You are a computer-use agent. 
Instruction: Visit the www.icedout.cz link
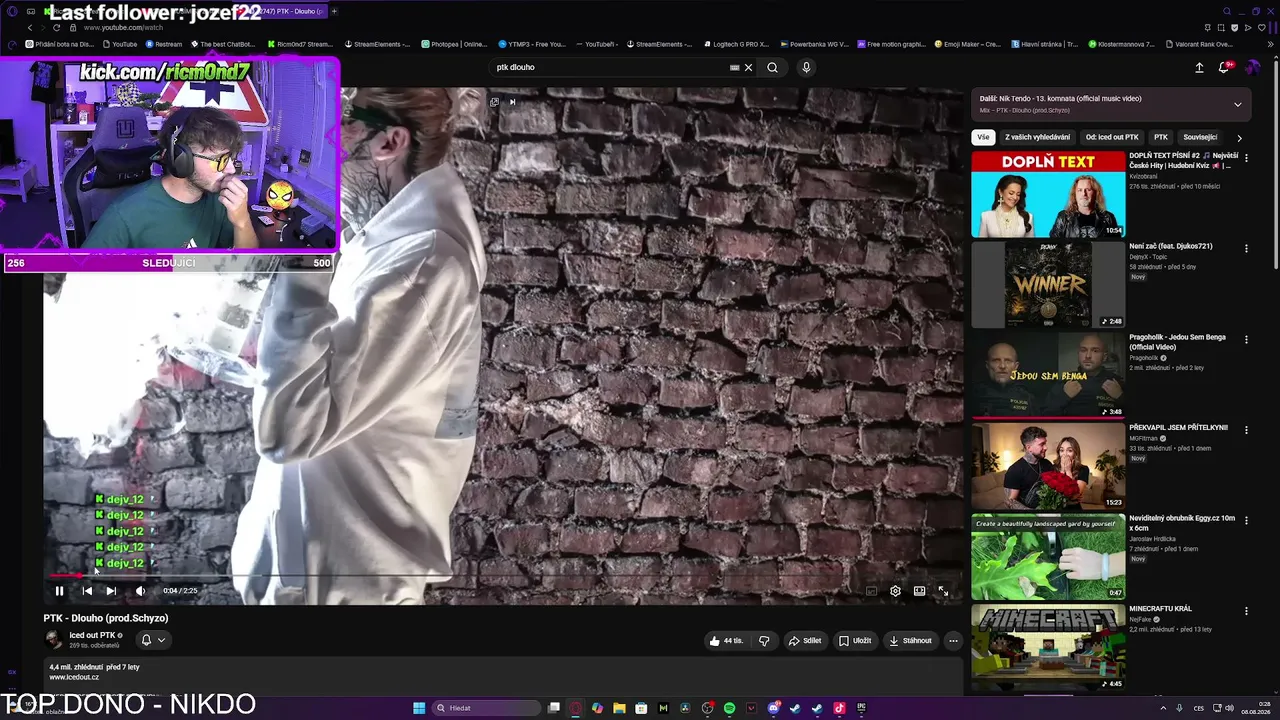pos(74,677)
